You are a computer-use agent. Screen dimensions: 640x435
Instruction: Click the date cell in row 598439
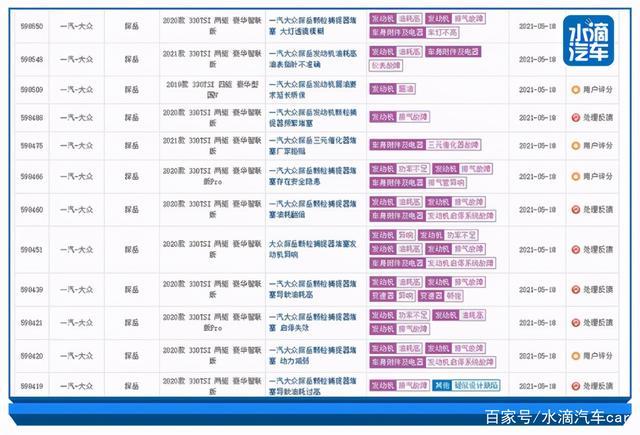[x=537, y=290]
